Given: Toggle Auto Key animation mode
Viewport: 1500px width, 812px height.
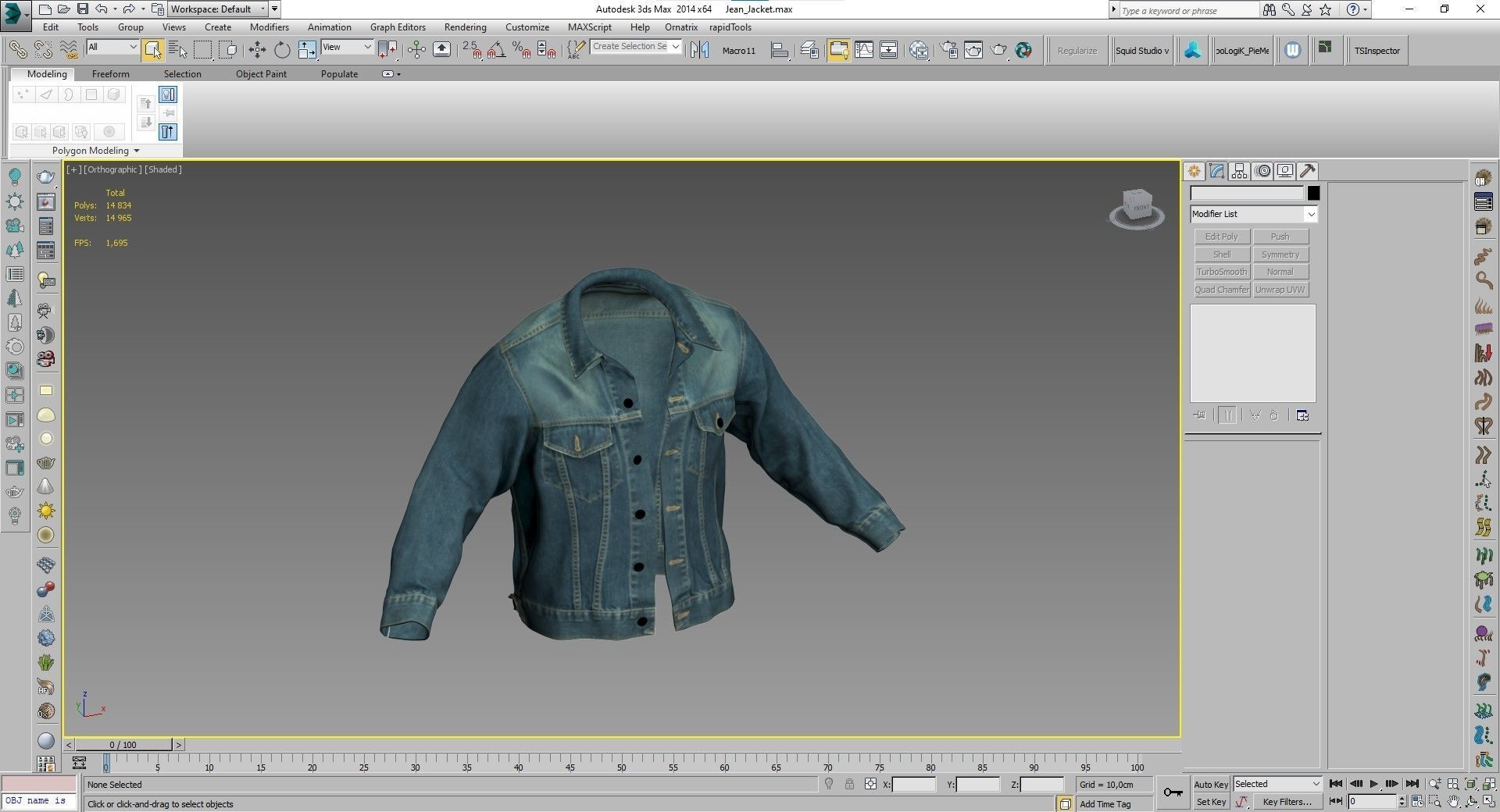Looking at the screenshot, I should (1210, 784).
